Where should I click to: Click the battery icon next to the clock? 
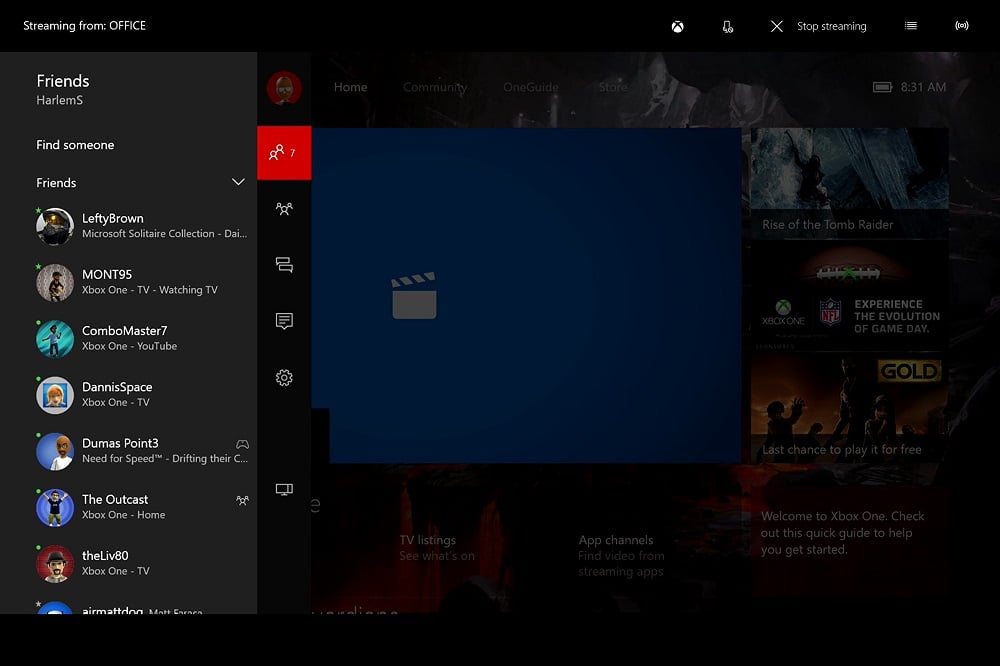tap(882, 87)
